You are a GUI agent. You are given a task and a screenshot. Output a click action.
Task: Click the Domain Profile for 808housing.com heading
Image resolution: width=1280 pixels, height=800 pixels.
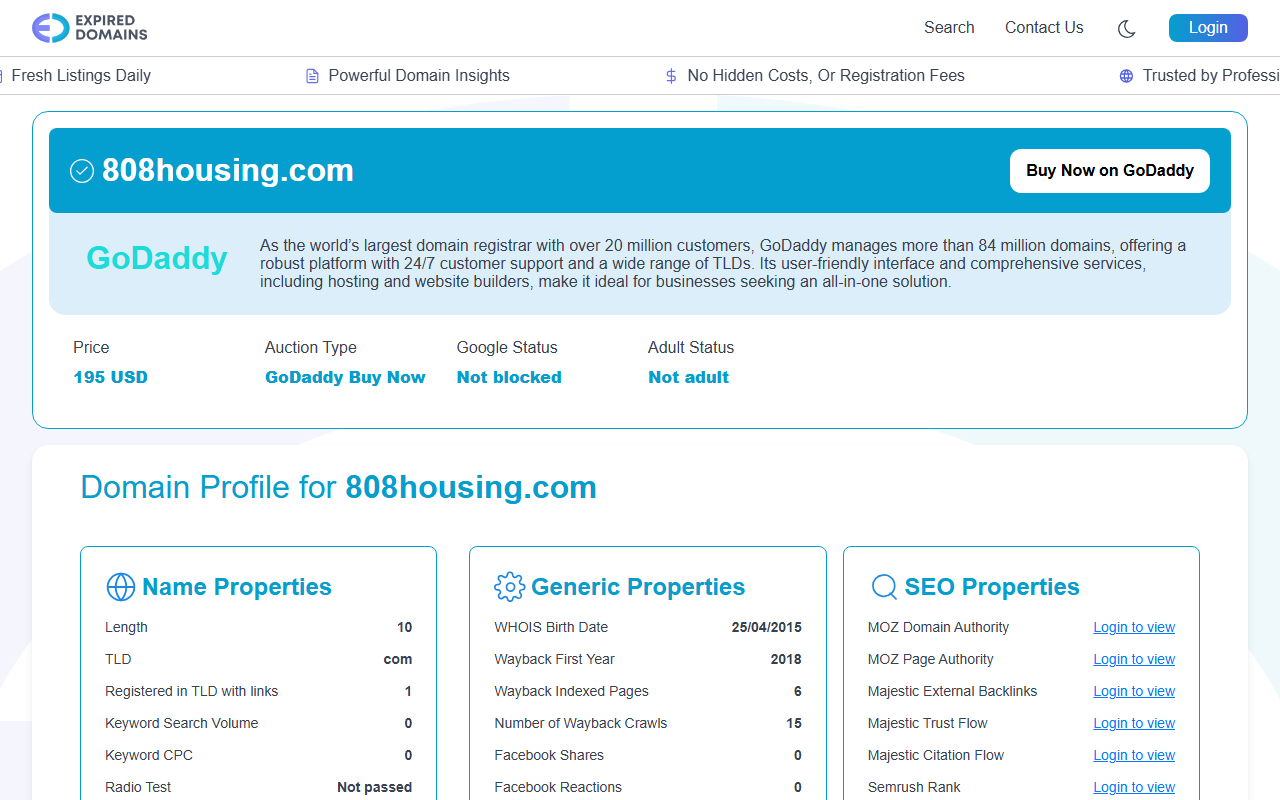pos(339,487)
